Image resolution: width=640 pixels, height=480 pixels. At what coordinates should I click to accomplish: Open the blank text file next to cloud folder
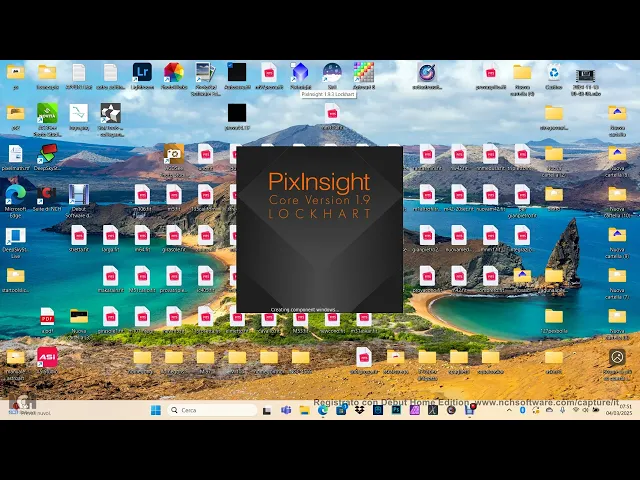[x=79, y=73]
